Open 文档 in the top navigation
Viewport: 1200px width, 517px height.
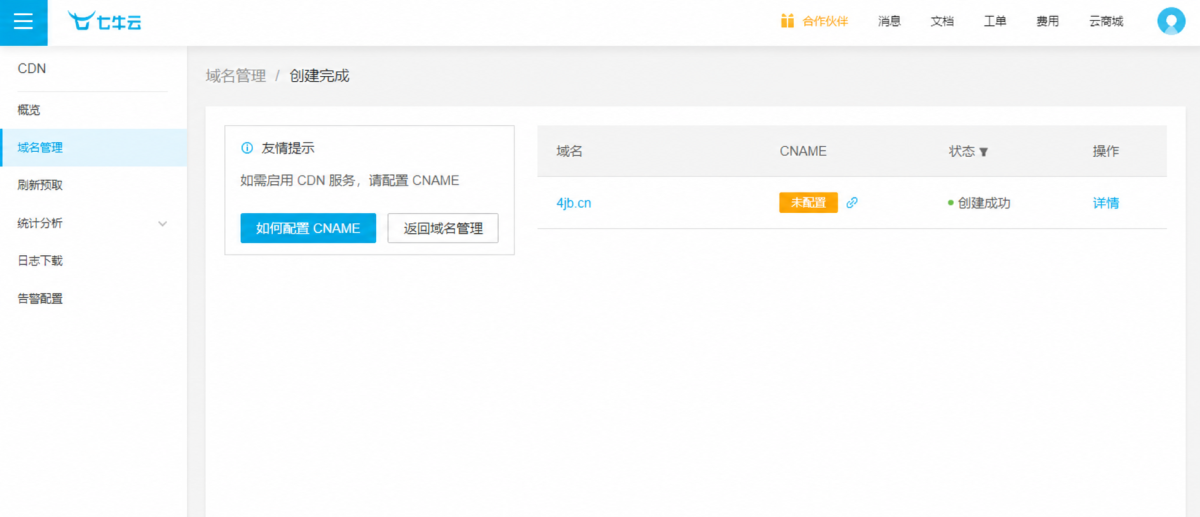[942, 21]
